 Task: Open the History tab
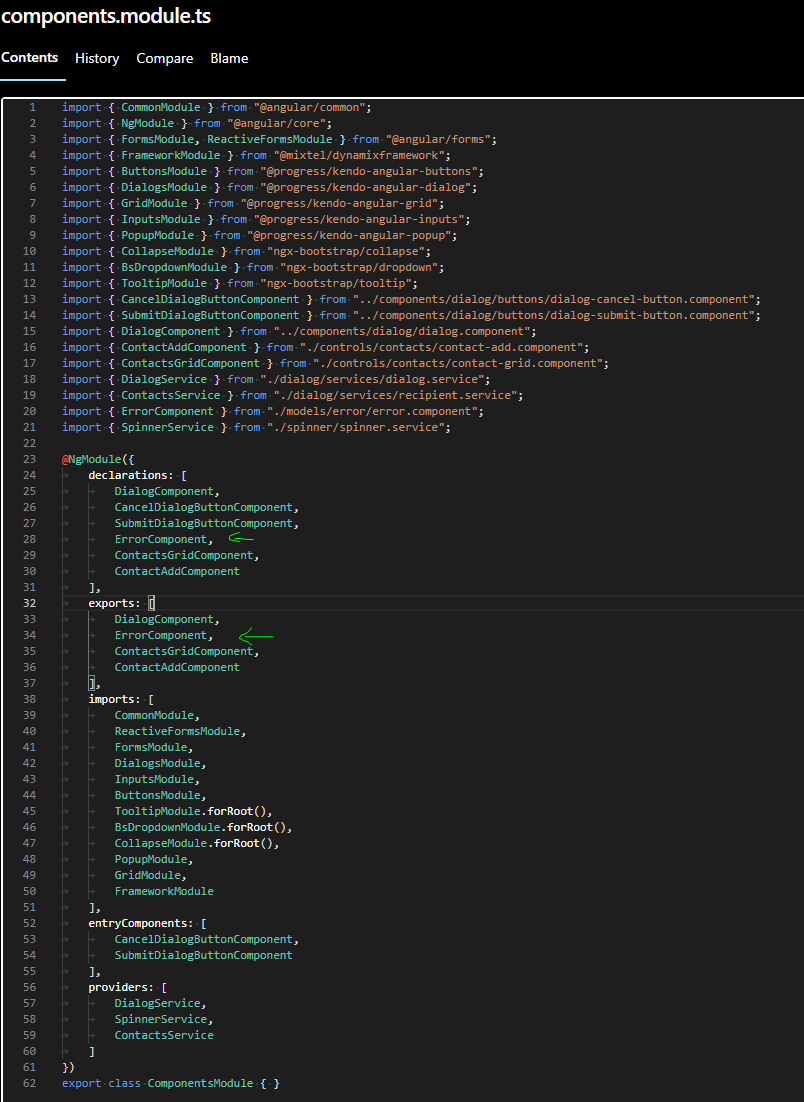[97, 58]
